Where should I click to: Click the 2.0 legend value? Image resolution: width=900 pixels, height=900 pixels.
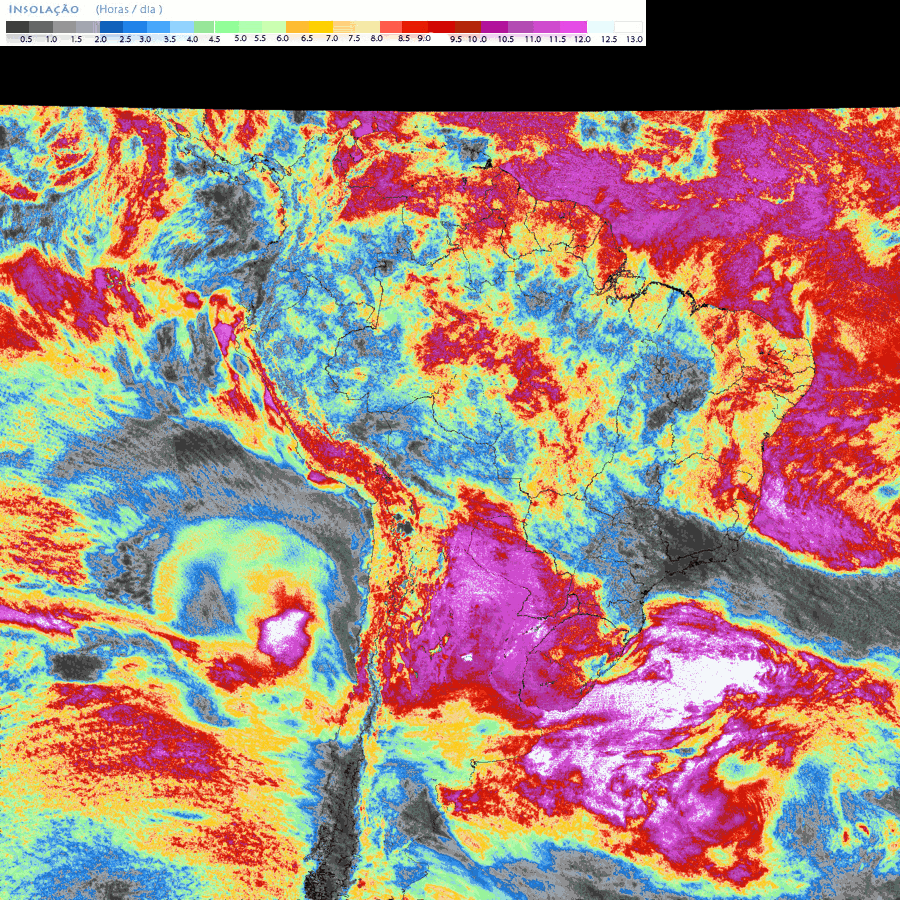[x=100, y=39]
